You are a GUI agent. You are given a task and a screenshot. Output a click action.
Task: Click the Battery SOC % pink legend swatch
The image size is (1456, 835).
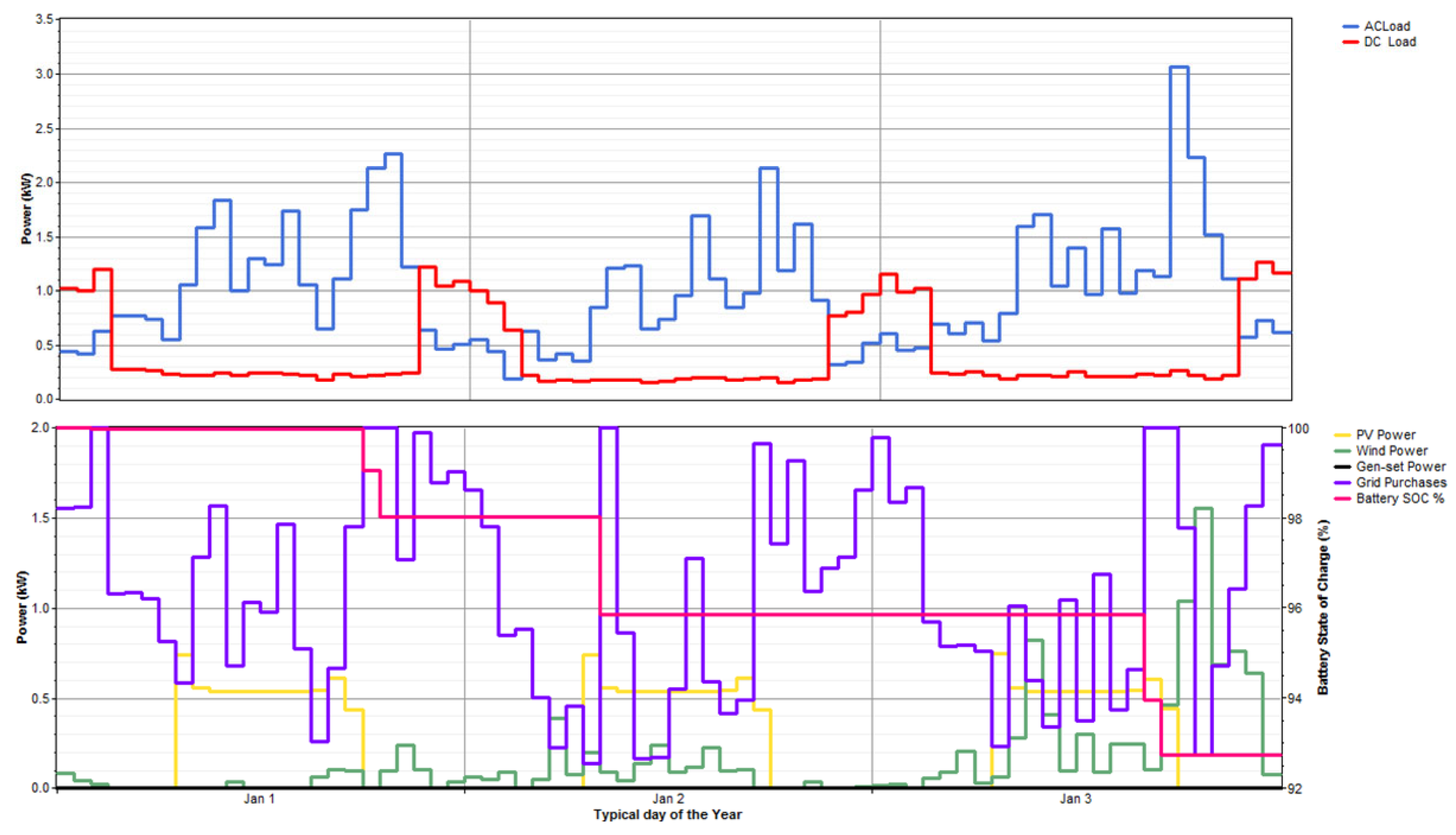(1342, 499)
